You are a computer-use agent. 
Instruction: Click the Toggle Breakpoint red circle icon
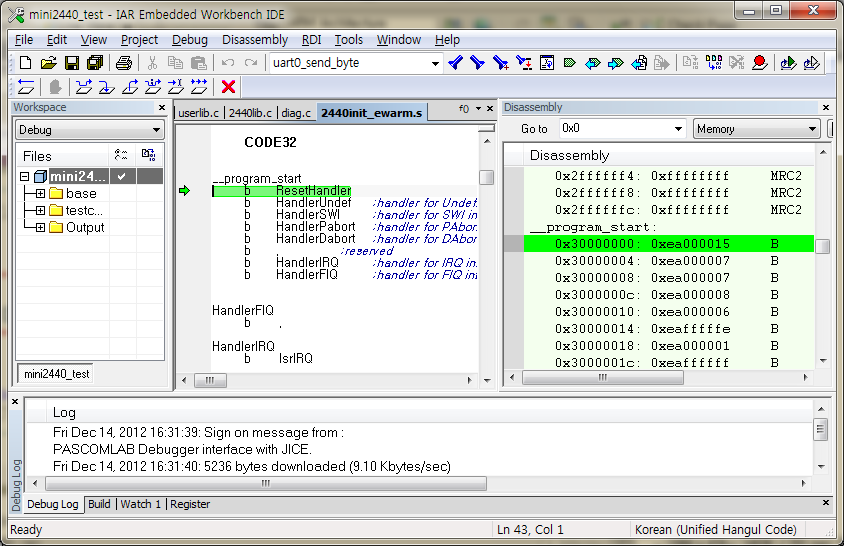(759, 63)
